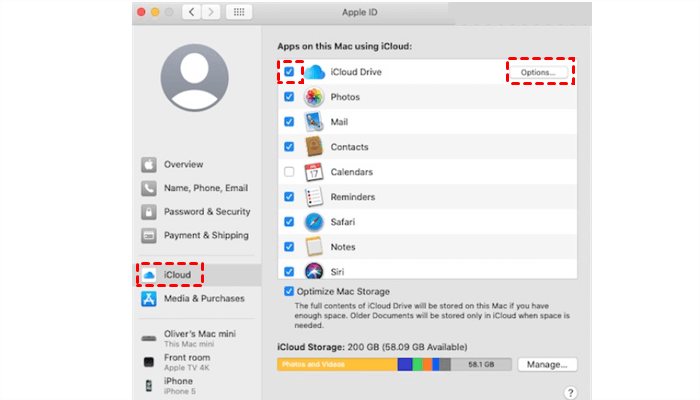Click the phone icon beside Name, Phone, Email
Image resolution: width=700 pixels, height=400 pixels.
(x=149, y=188)
